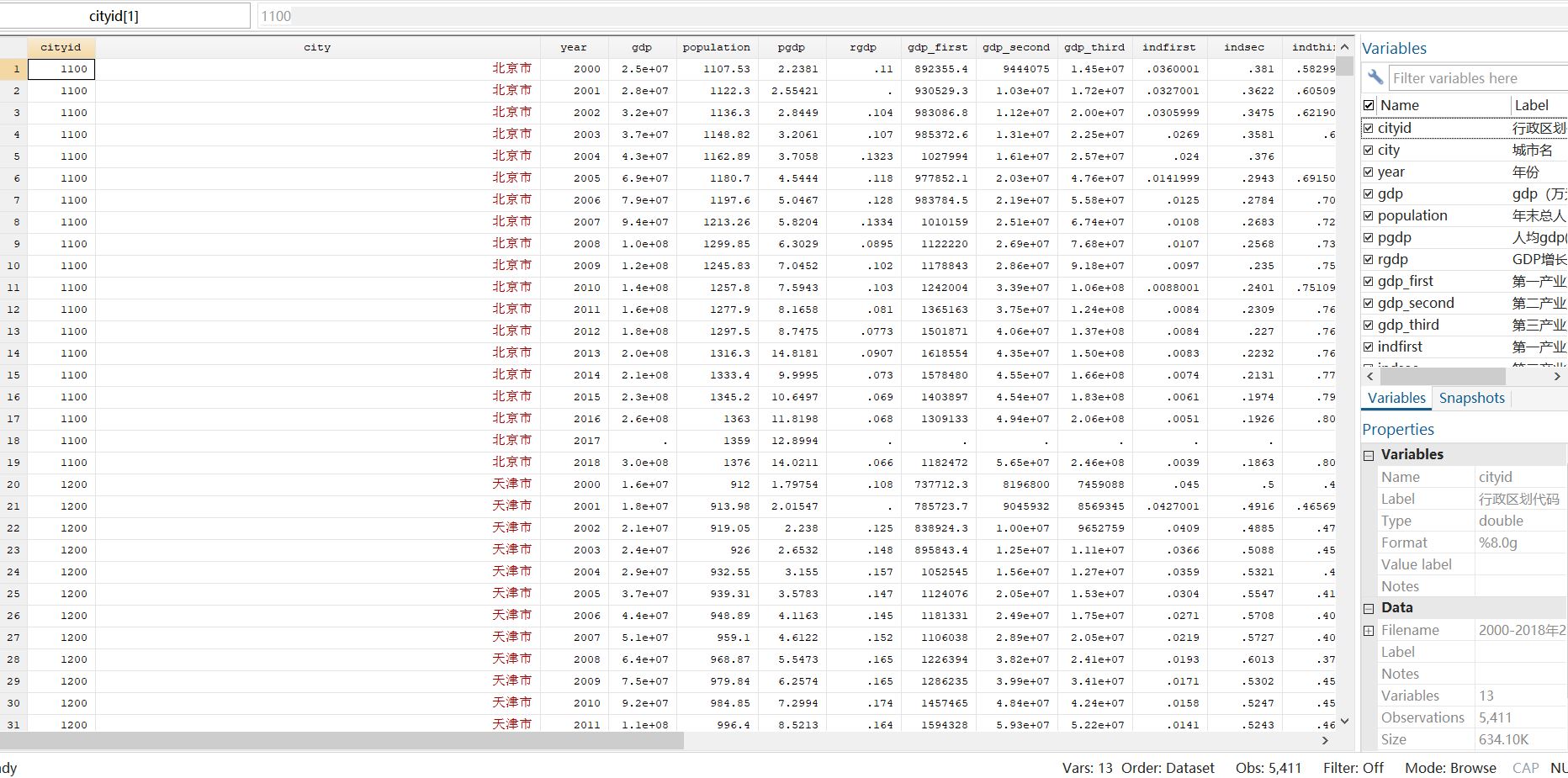Click the data grid's vertical scroll down arrow
This screenshot has width=1568, height=778.
[x=1344, y=721]
